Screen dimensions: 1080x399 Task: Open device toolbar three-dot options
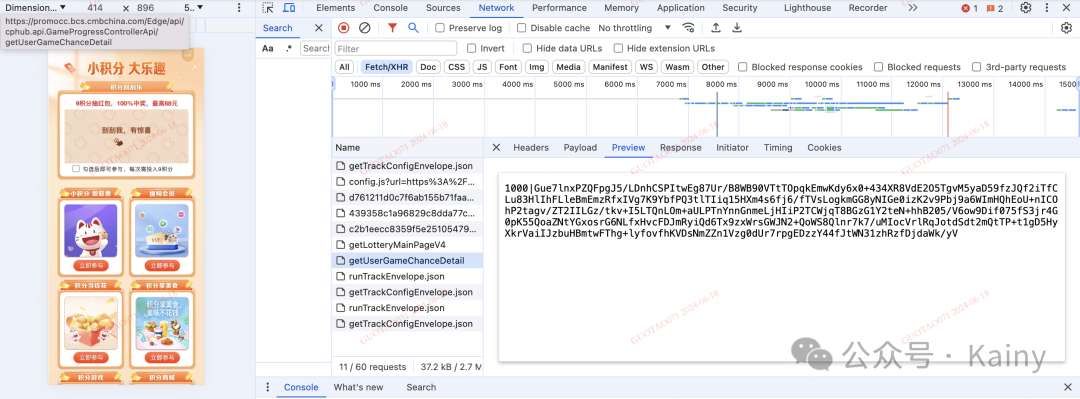[239, 8]
